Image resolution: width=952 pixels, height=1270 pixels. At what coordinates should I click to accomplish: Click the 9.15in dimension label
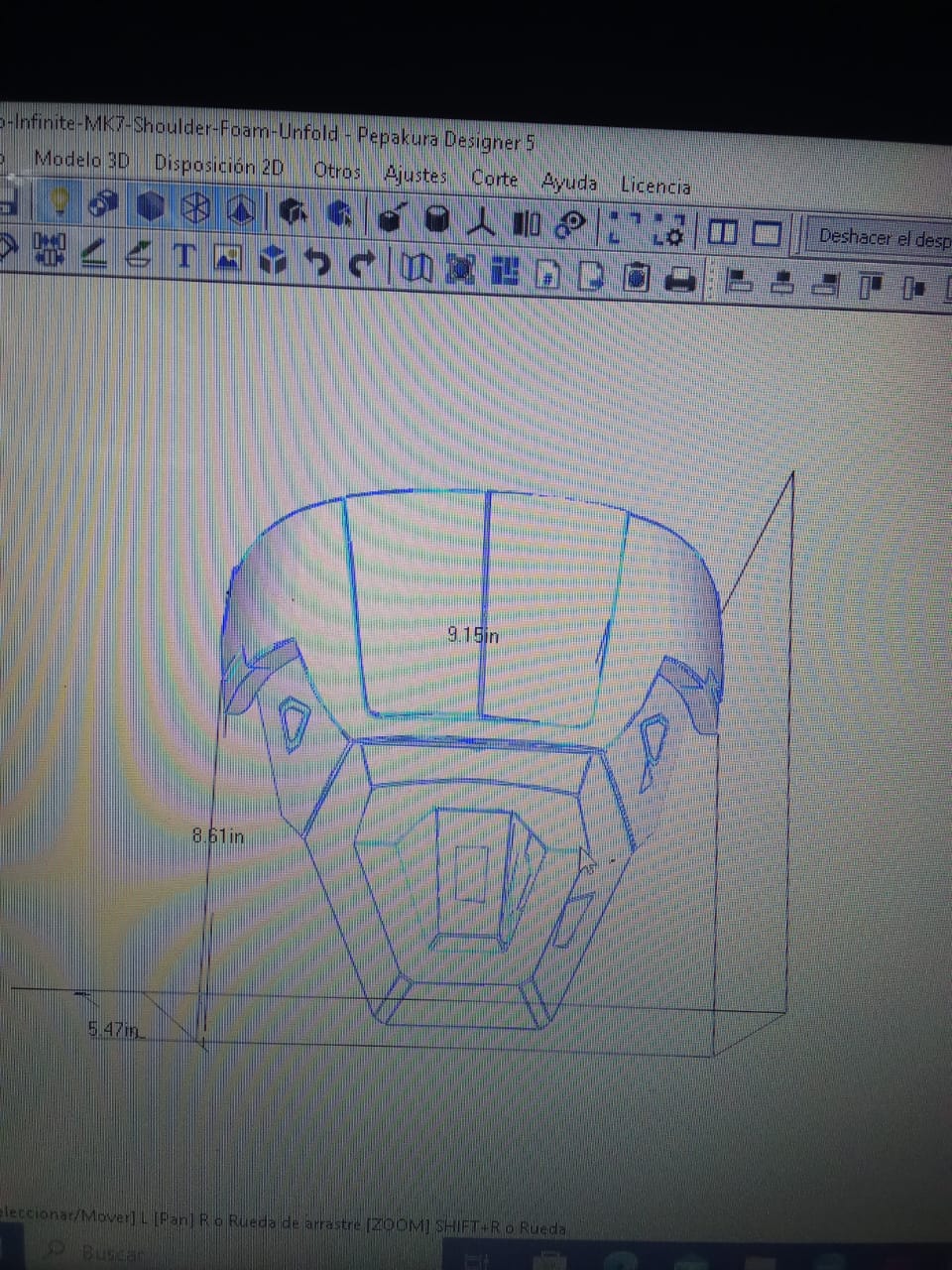[x=472, y=634]
